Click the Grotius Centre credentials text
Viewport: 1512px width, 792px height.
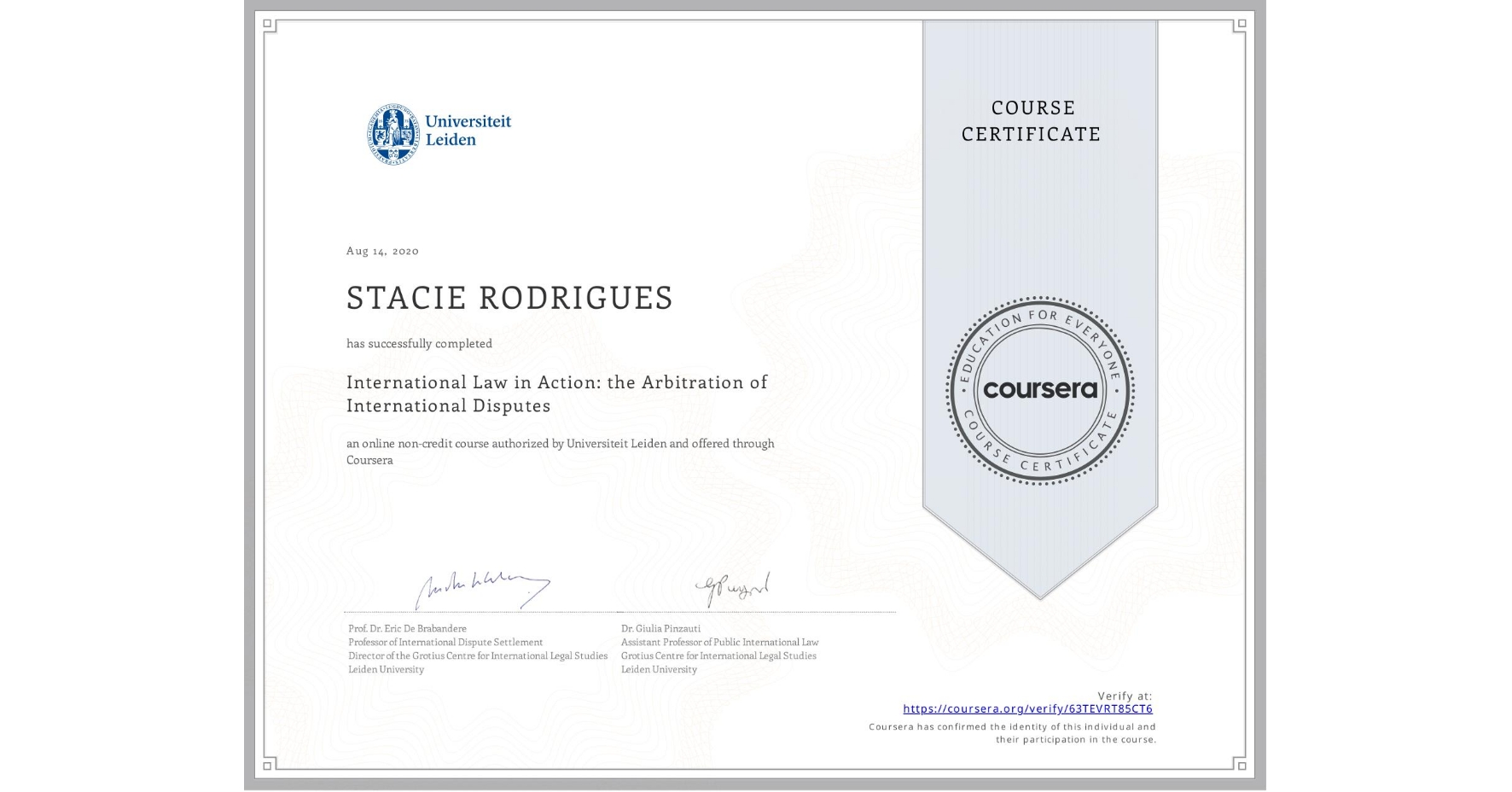[475, 655]
